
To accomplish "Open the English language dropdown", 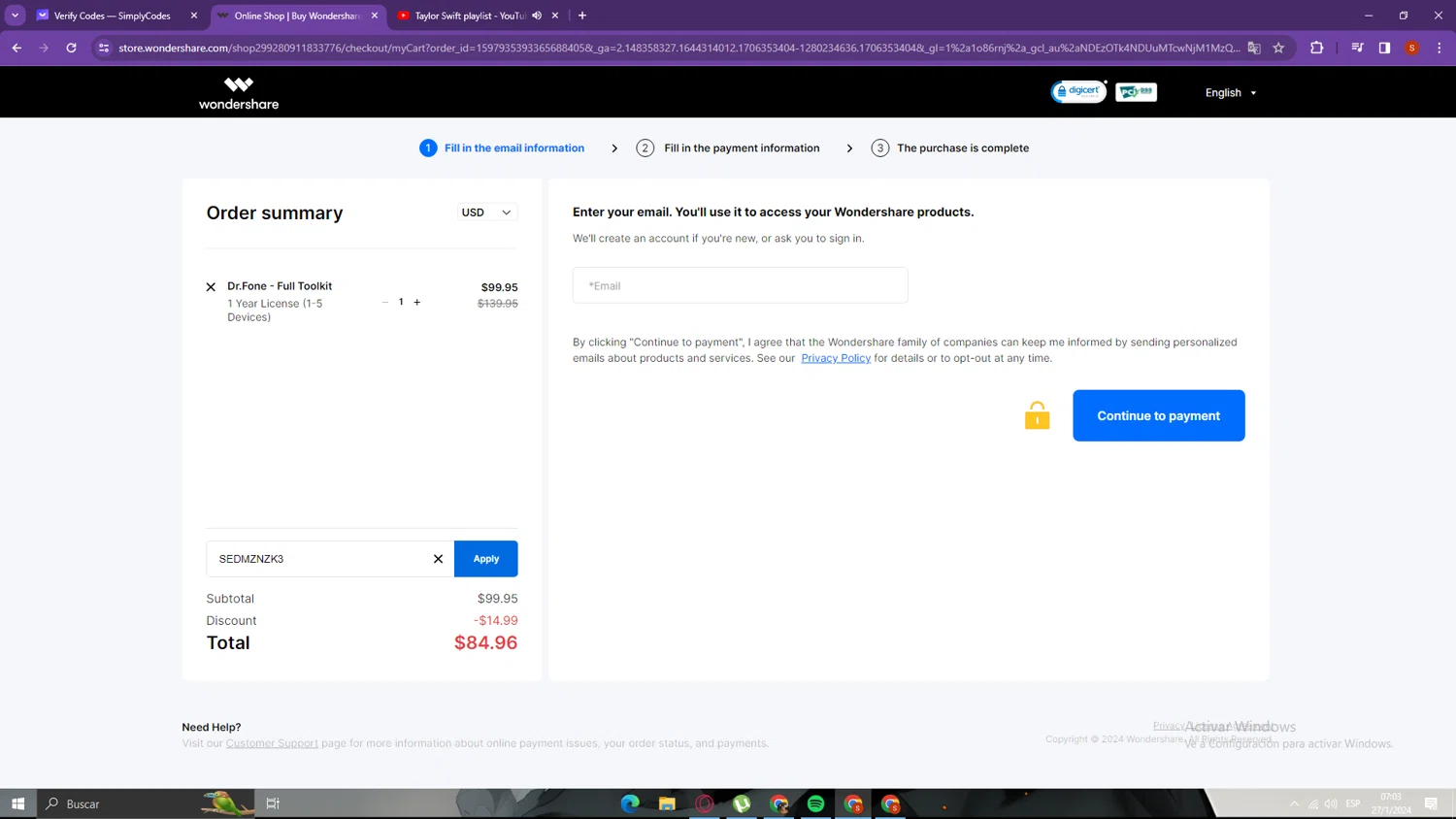I will pyautogui.click(x=1231, y=93).
